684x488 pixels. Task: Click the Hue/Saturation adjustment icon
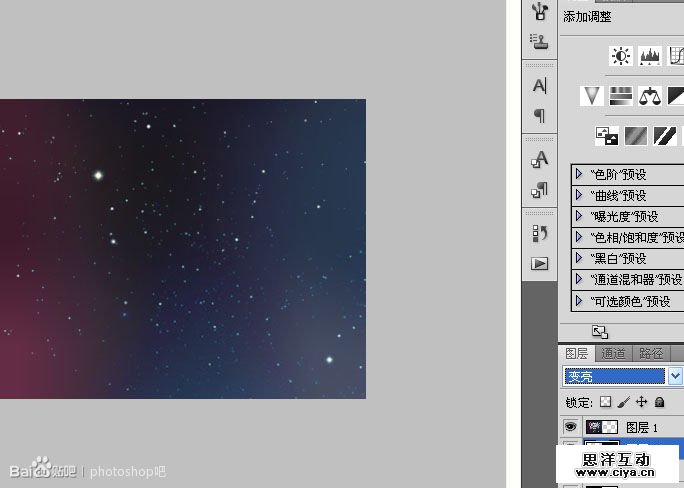pos(621,95)
